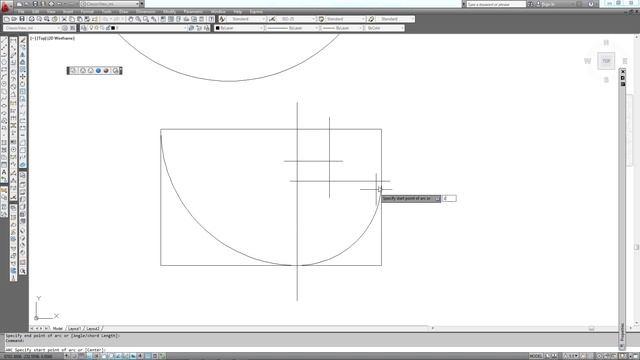Click the Copy clip icon in Standard toolbar
Image resolution: width=640 pixels, height=360 pixels.
pos(72,19)
